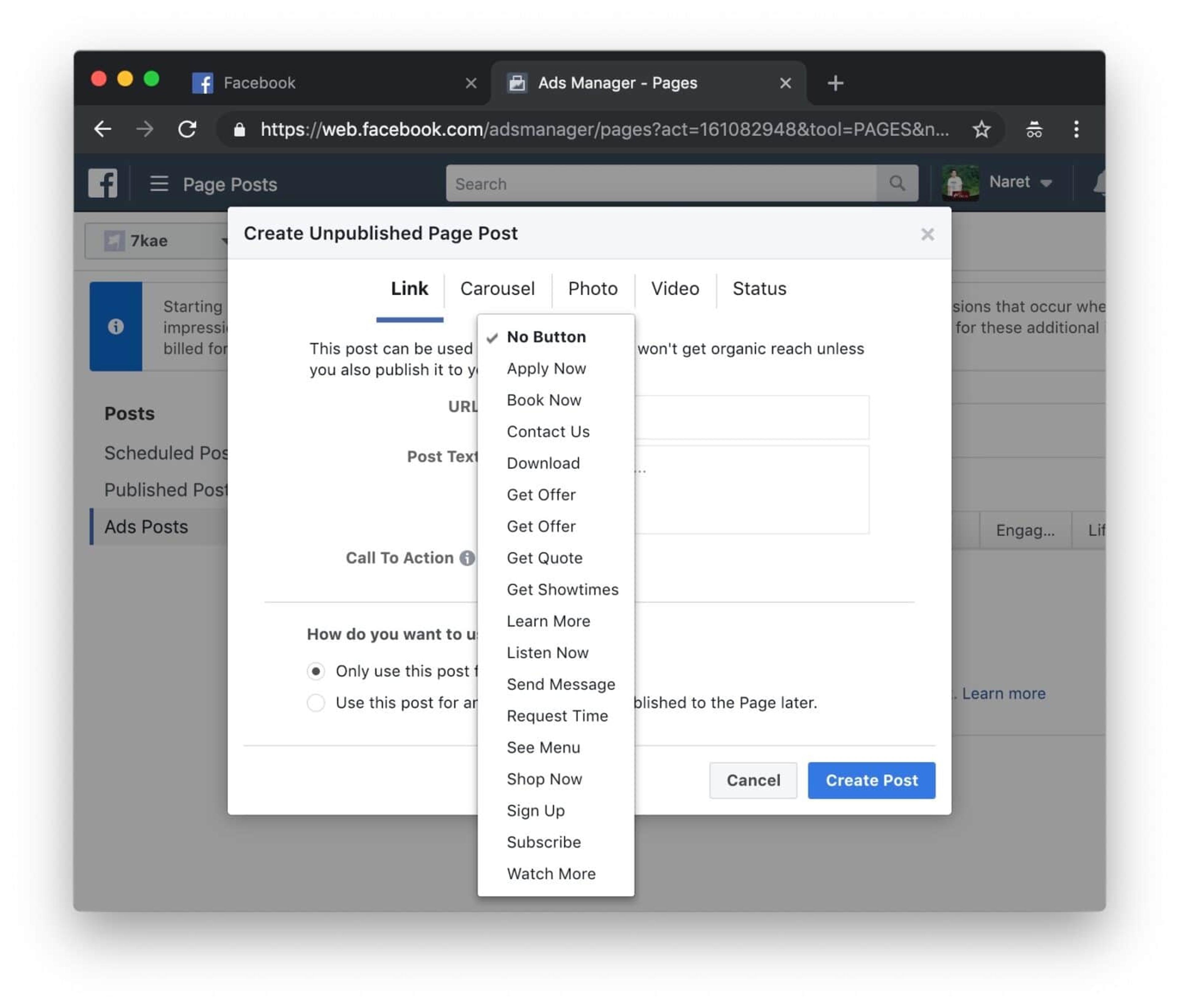Switch to the Video tab
Viewport: 1179px width, 1008px height.
(675, 289)
